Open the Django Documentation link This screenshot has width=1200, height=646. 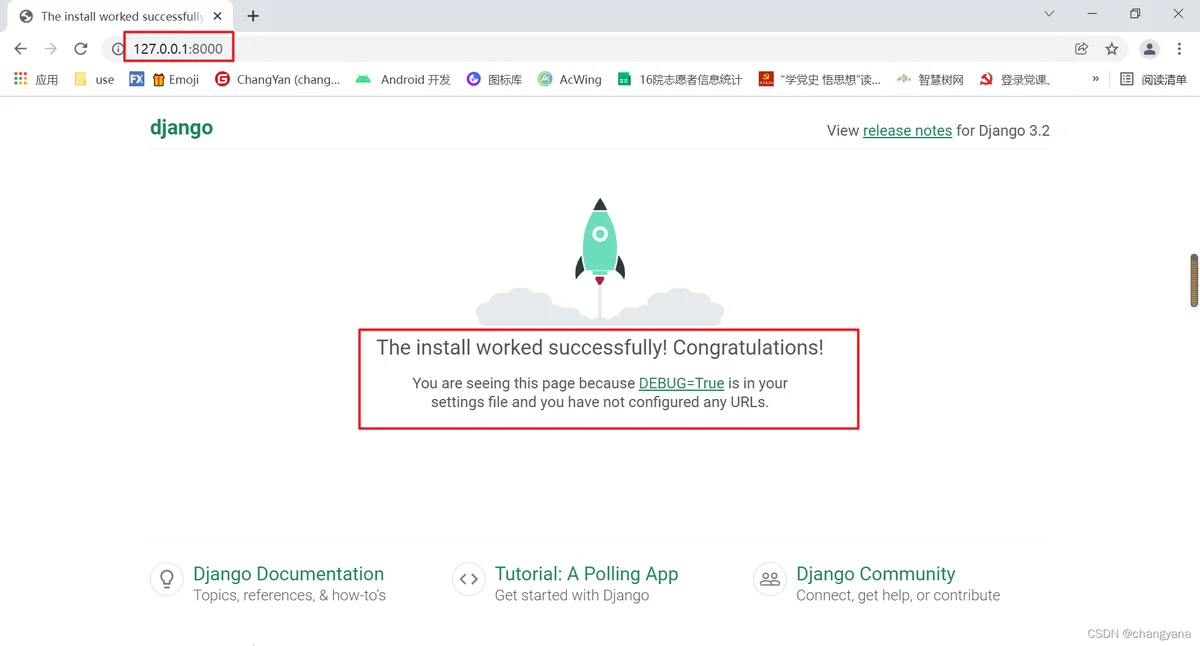coord(288,574)
